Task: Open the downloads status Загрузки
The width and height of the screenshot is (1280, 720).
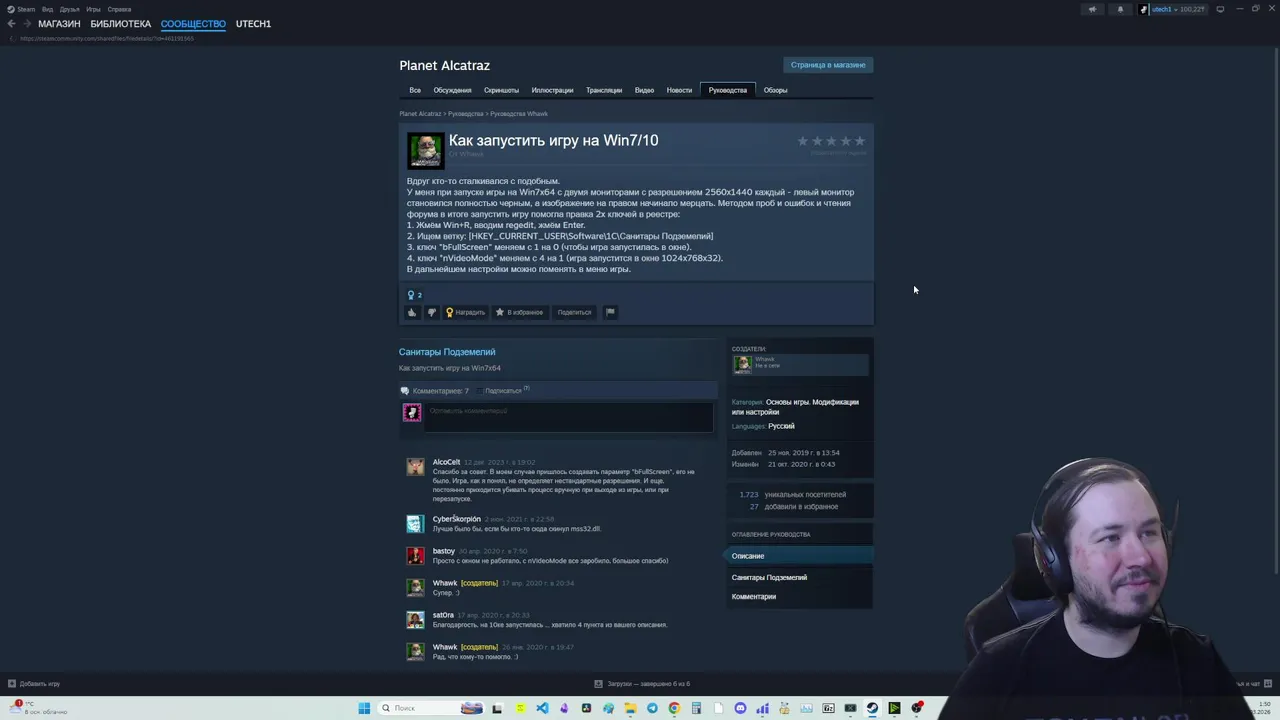Action: [x=642, y=684]
